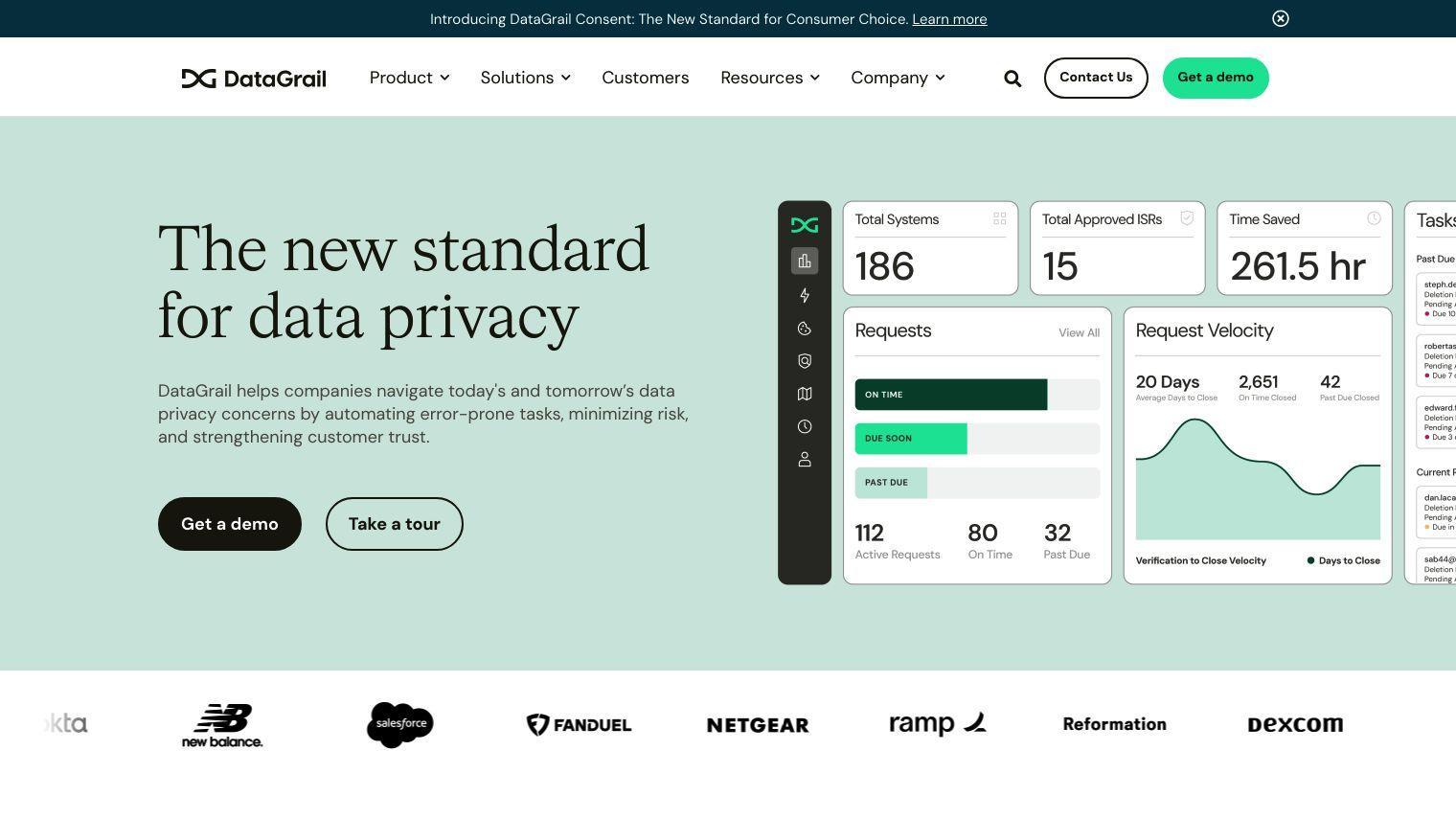The image size is (1456, 819).
Task: Click View All in Requests panel
Action: 1079,332
